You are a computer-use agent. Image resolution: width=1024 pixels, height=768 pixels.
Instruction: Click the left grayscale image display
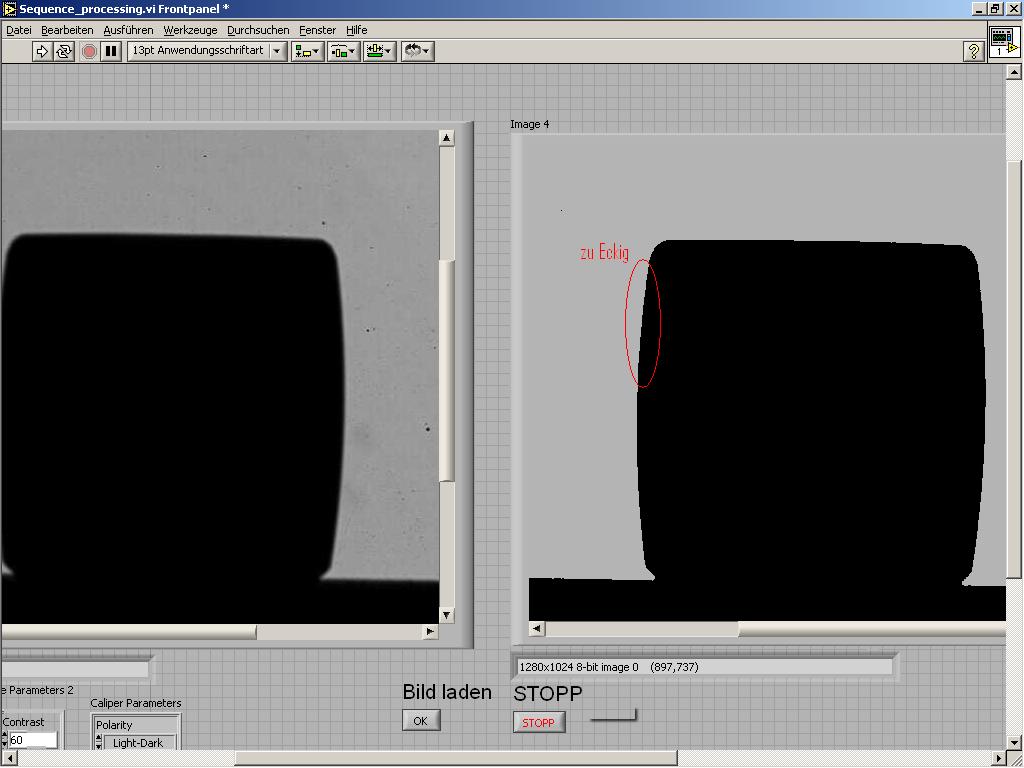click(x=220, y=377)
